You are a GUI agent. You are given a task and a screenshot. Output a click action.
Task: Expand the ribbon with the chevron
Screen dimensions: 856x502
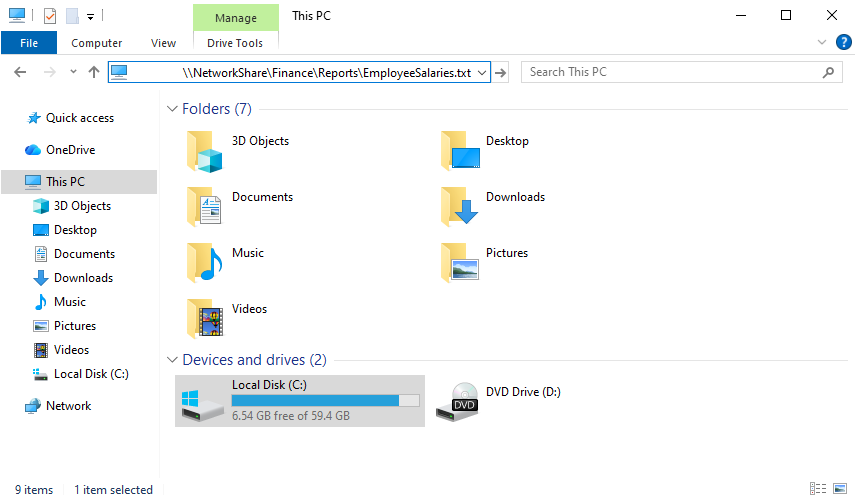pyautogui.click(x=822, y=43)
